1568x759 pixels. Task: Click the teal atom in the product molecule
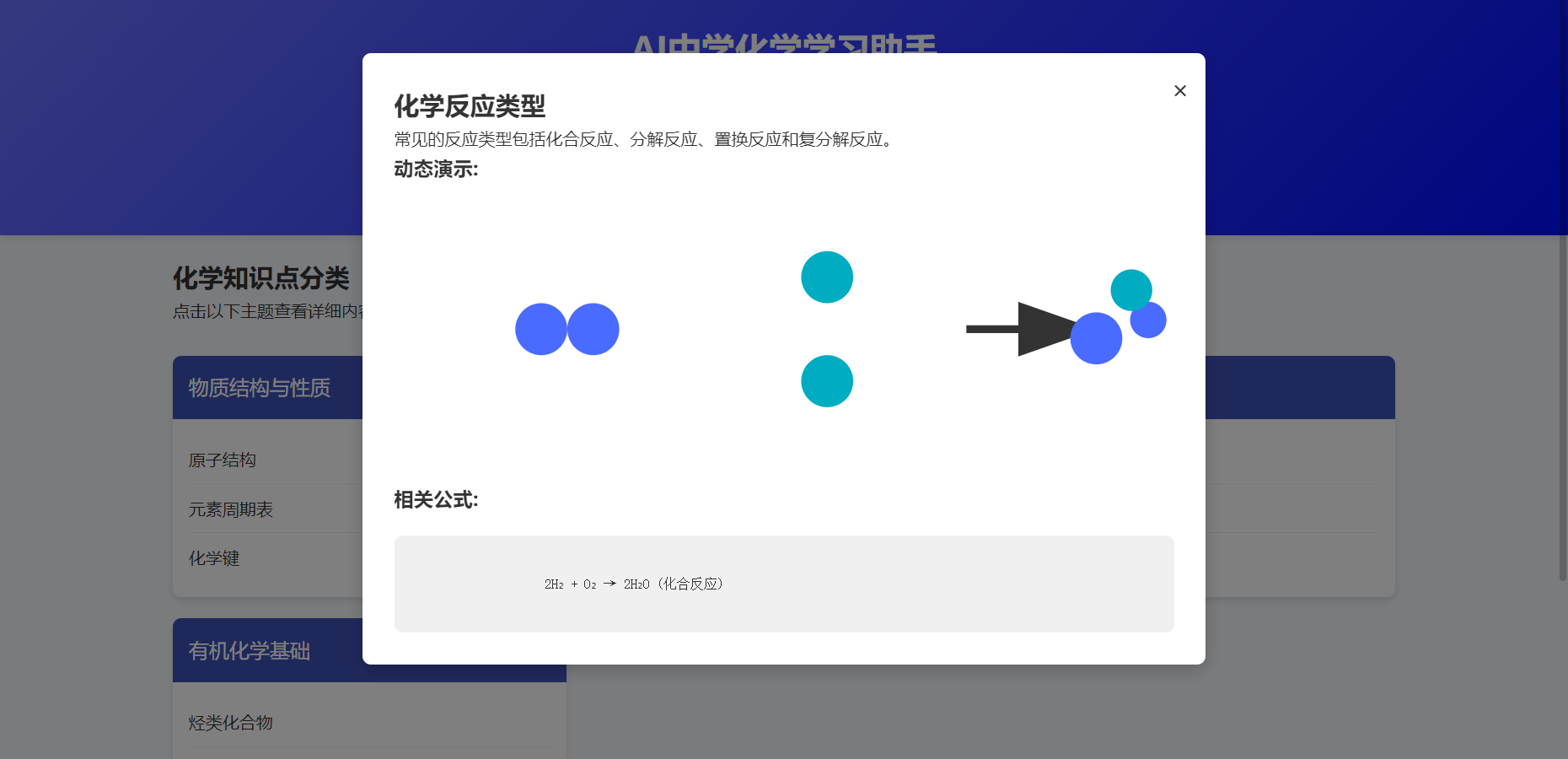coord(1130,288)
